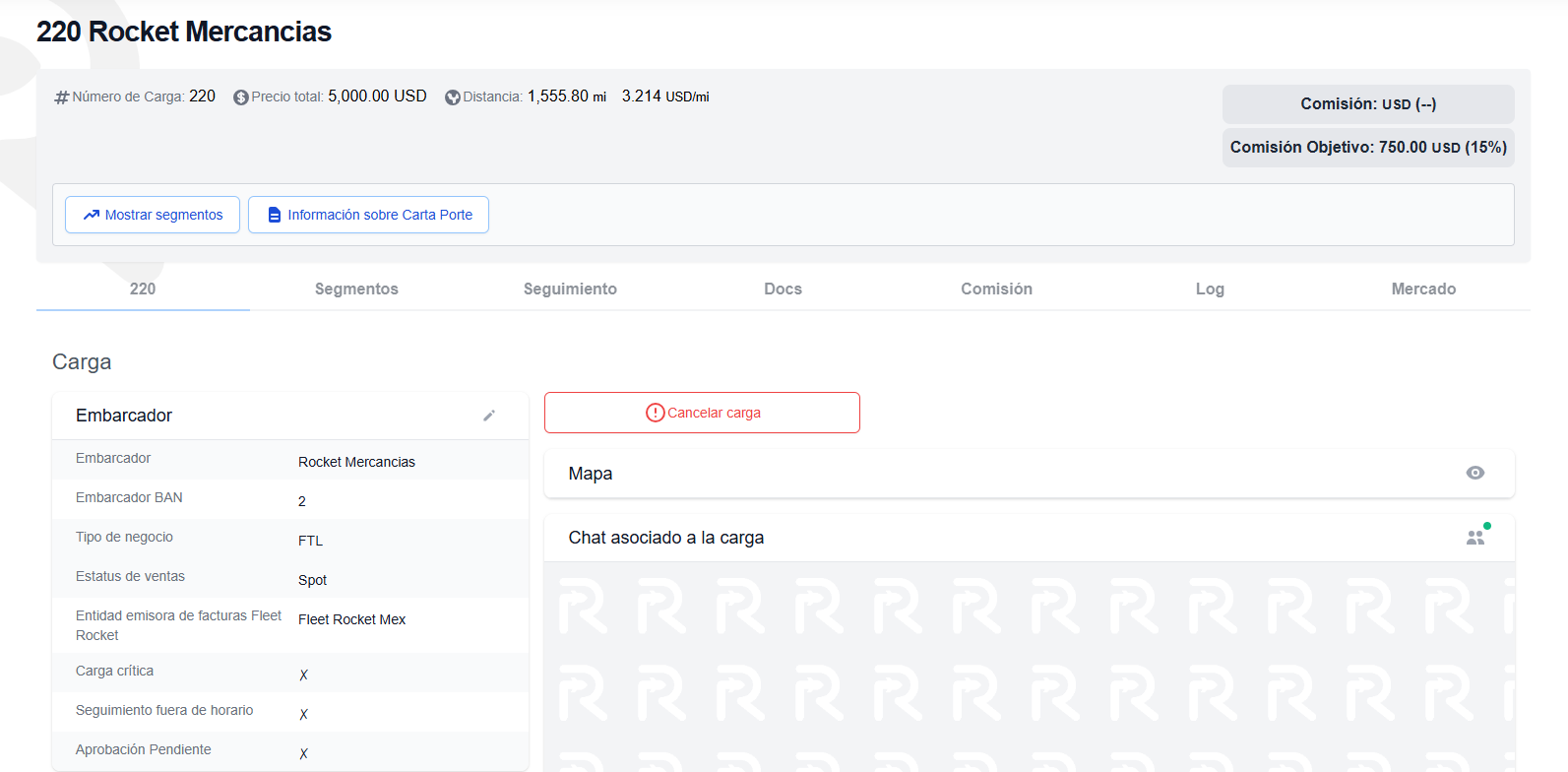Screen dimensions: 1568x772
Task: Switch to the Segmentos tab
Action: click(x=356, y=289)
